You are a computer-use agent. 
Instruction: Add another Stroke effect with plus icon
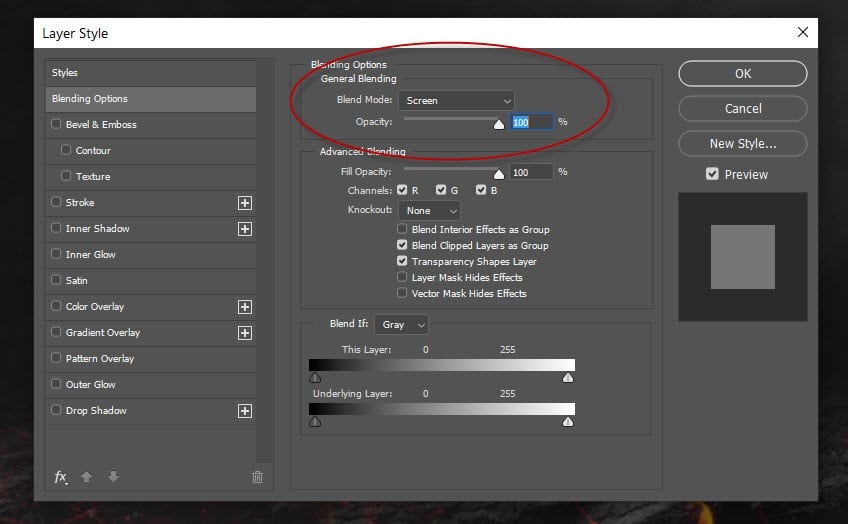pos(244,203)
